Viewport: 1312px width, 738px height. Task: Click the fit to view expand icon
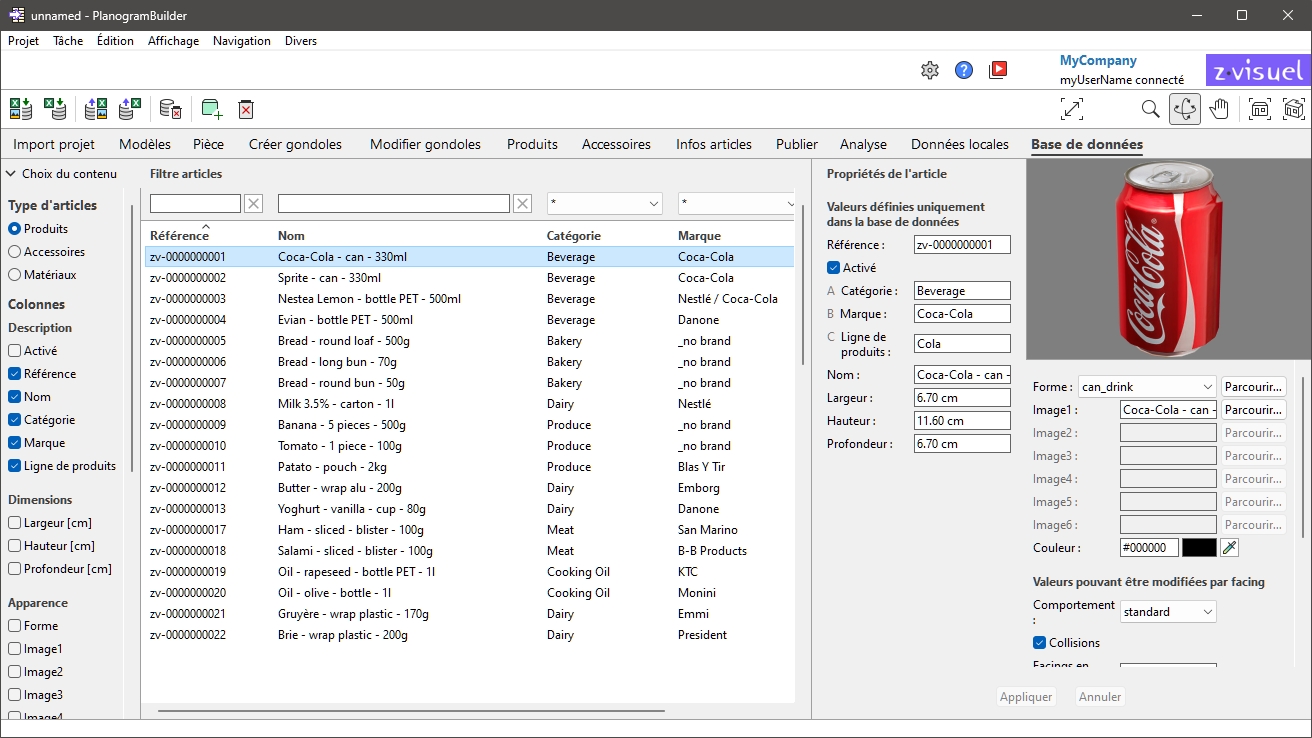point(1071,108)
